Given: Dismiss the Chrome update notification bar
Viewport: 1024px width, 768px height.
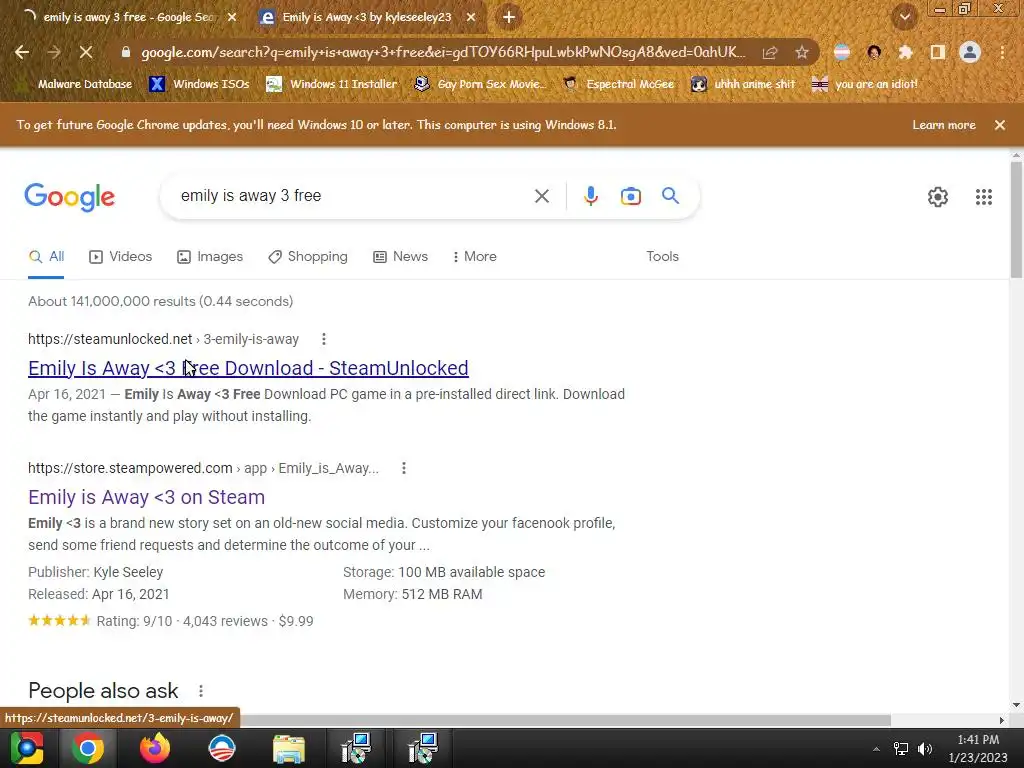Looking at the screenshot, I should [999, 125].
